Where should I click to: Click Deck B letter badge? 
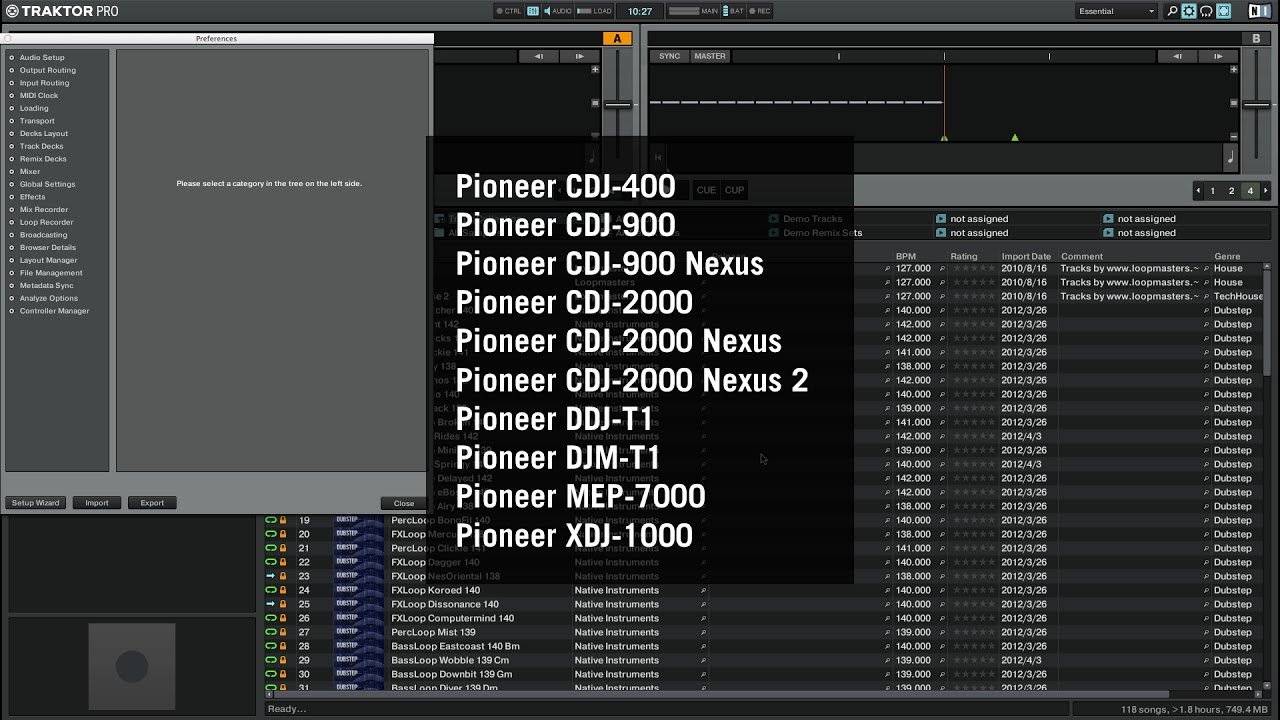pos(1256,39)
